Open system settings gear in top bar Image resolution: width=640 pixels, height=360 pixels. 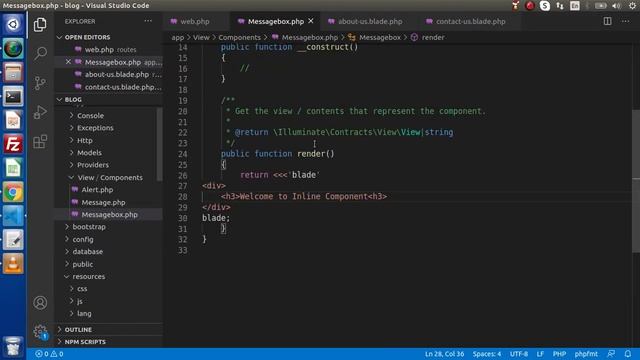click(x=632, y=6)
